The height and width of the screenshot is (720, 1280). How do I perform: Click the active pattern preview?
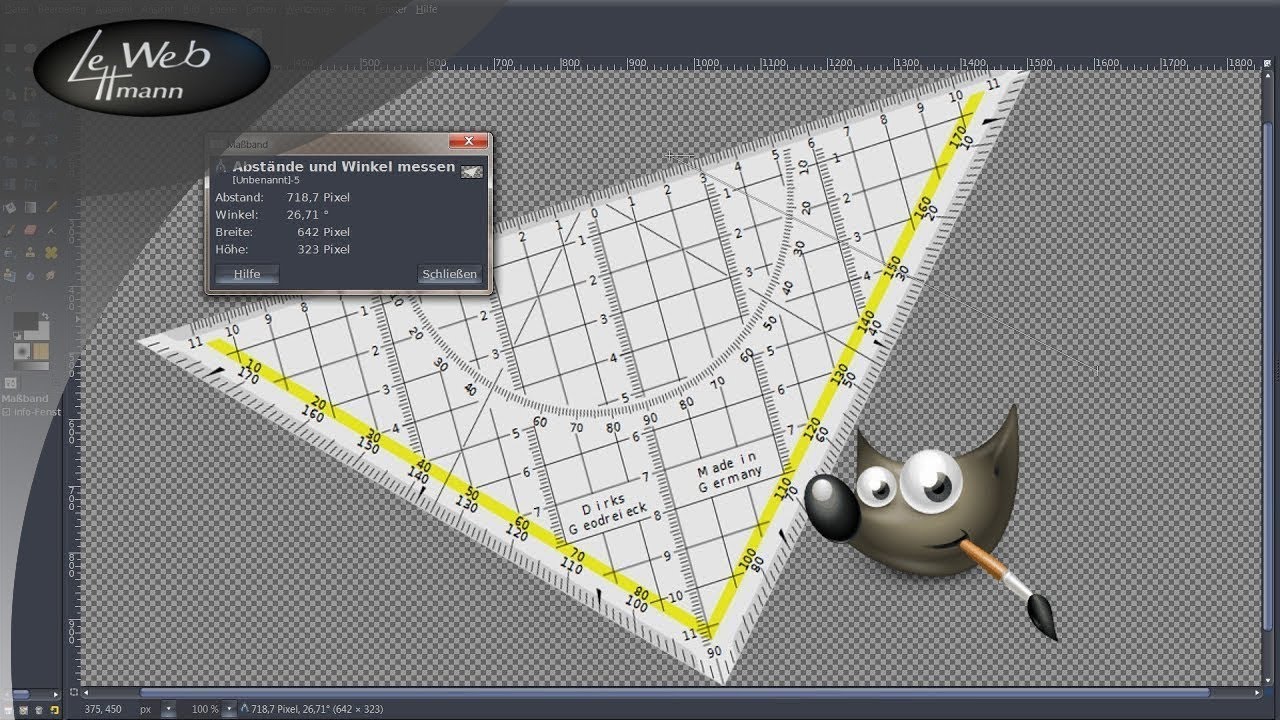point(40,351)
